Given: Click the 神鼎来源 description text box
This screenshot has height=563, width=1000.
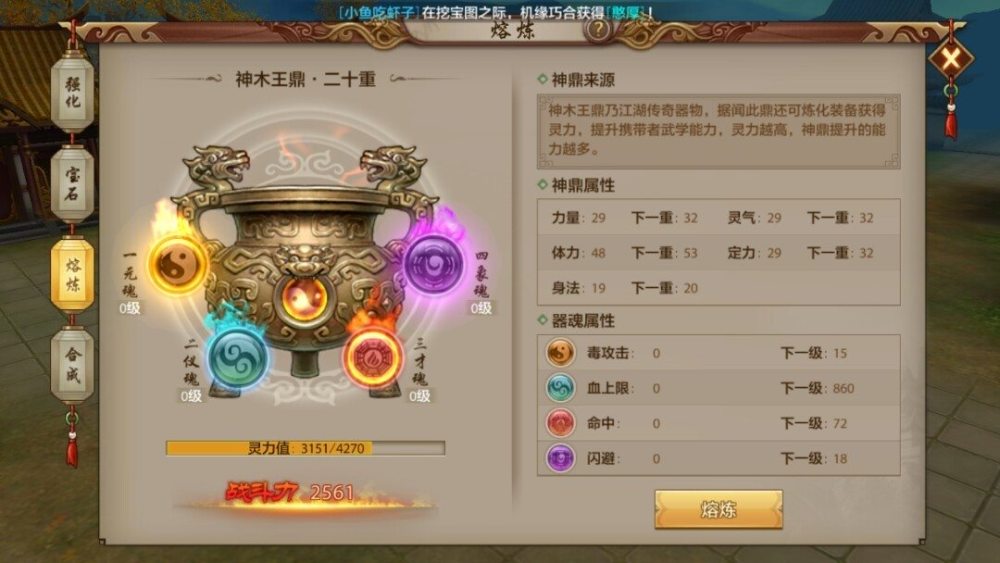Looking at the screenshot, I should pyautogui.click(x=719, y=131).
